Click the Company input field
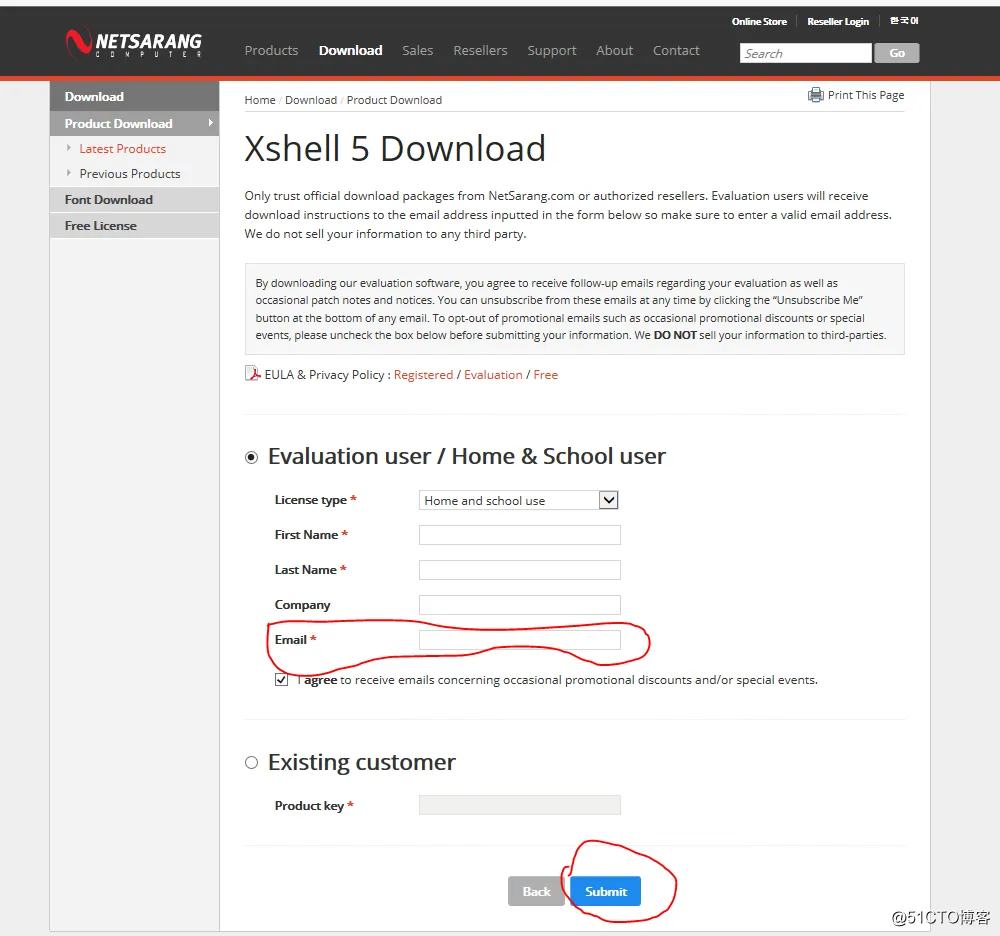Viewport: 1000px width, 936px height. pos(520,605)
